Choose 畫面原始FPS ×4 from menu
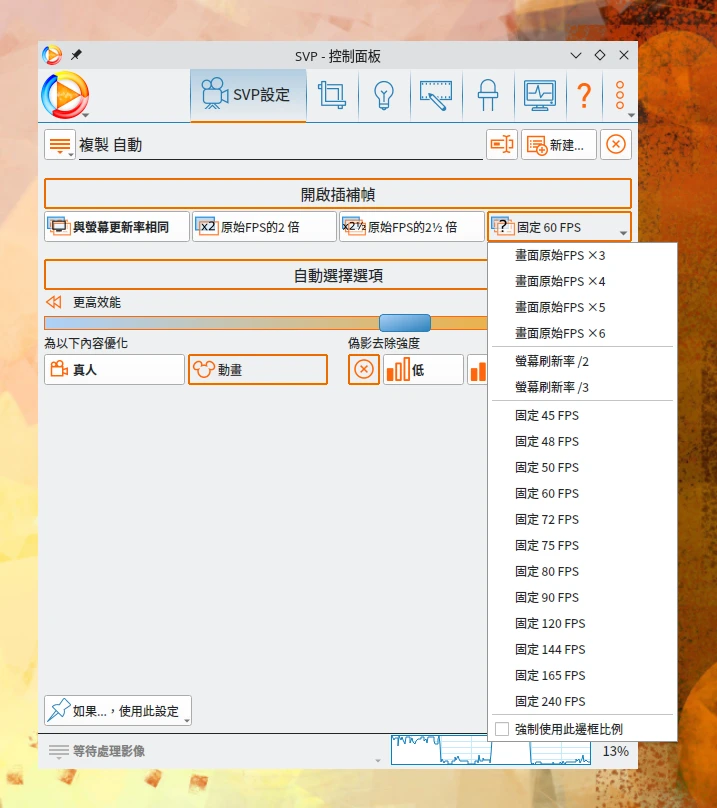Image resolution: width=717 pixels, height=808 pixels. tap(582, 281)
